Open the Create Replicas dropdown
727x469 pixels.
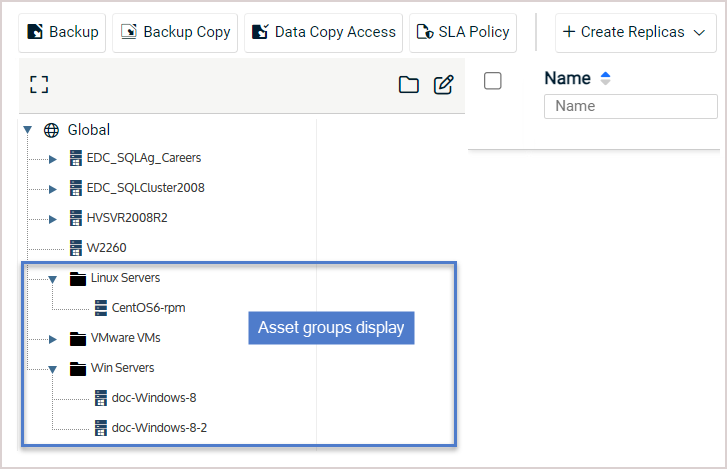635,32
